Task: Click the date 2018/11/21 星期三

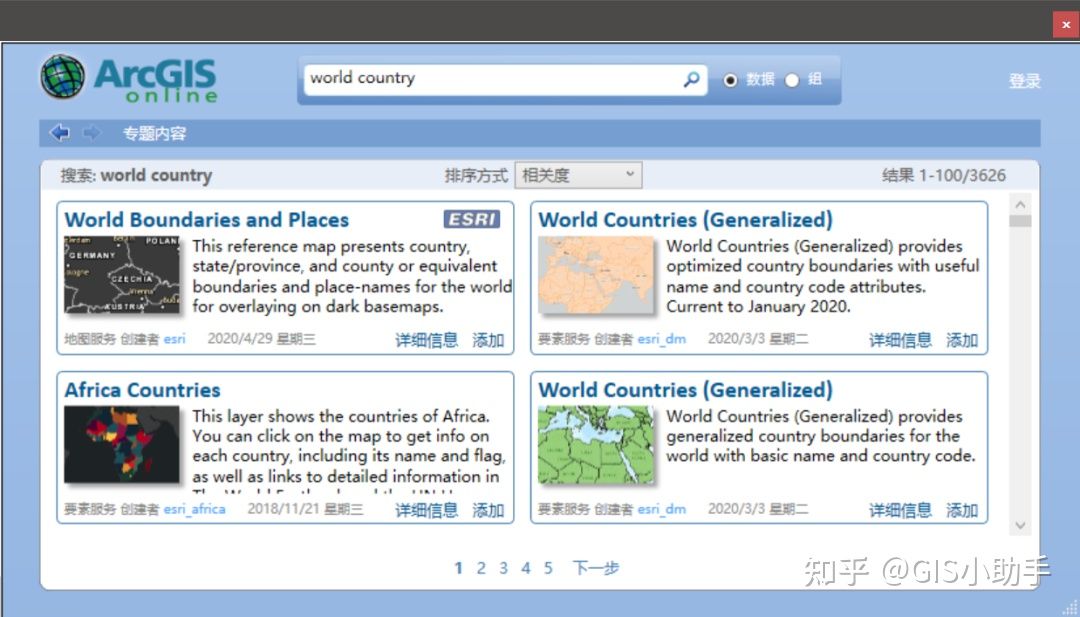Action: 305,509
